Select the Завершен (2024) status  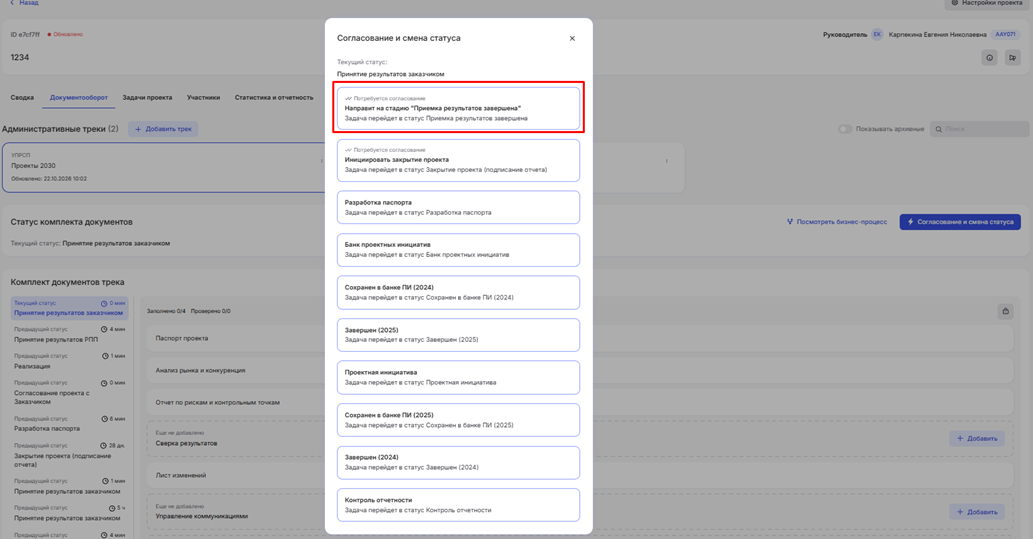pyautogui.click(x=459, y=463)
